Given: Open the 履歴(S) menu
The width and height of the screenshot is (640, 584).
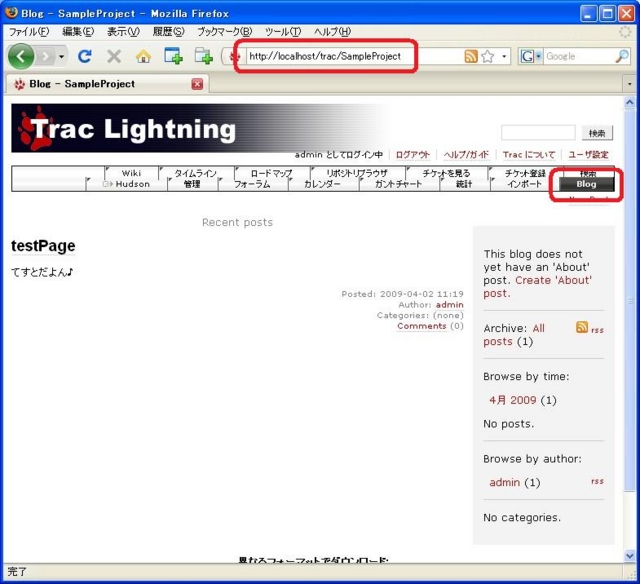Looking at the screenshot, I should point(169,31).
